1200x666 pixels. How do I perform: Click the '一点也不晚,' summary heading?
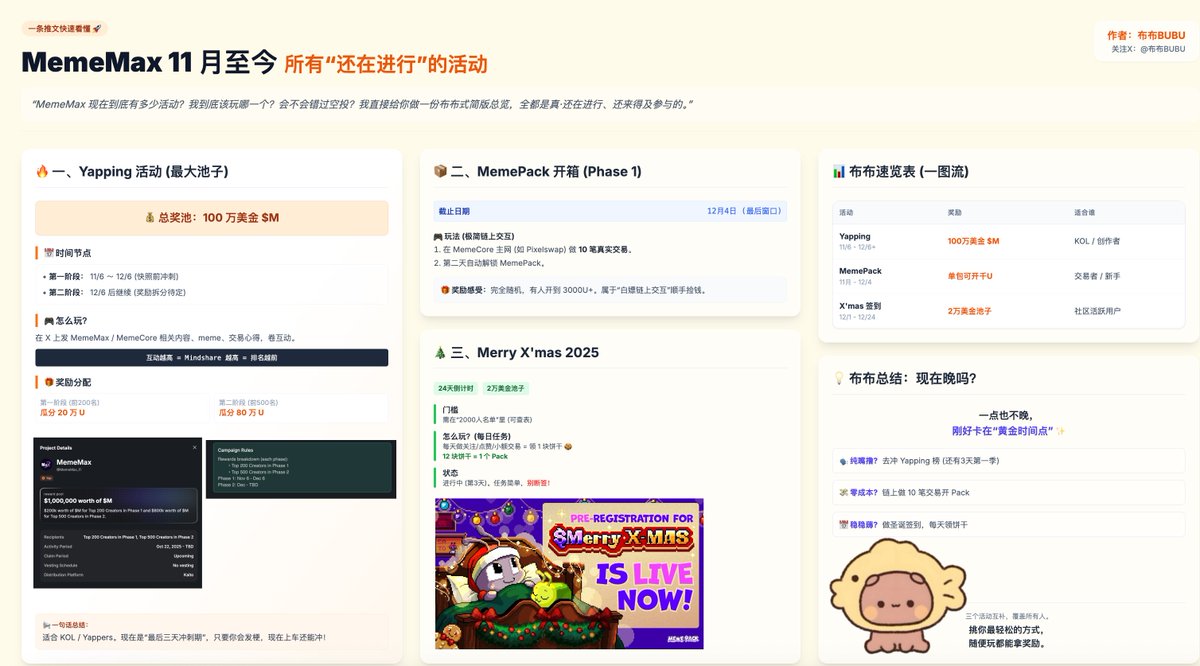[1005, 415]
